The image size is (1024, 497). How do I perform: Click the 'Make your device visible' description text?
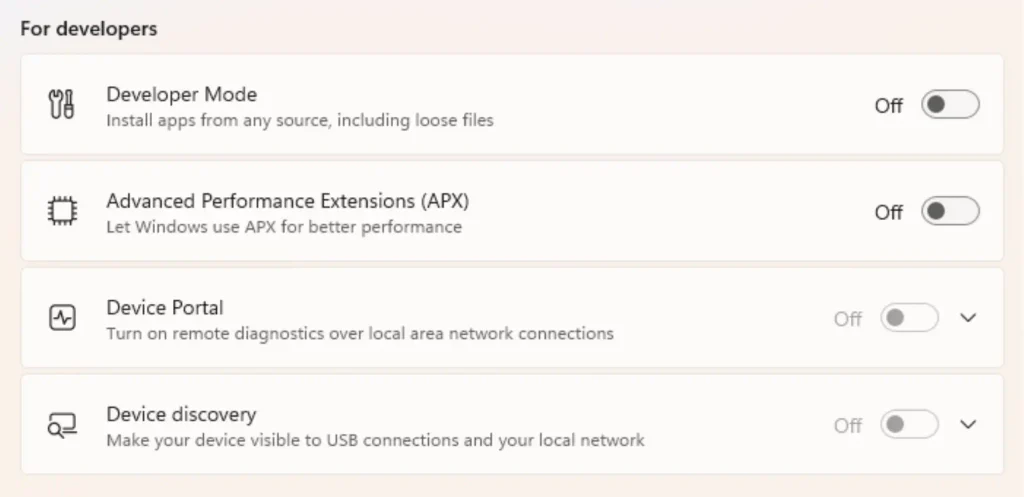[376, 440]
